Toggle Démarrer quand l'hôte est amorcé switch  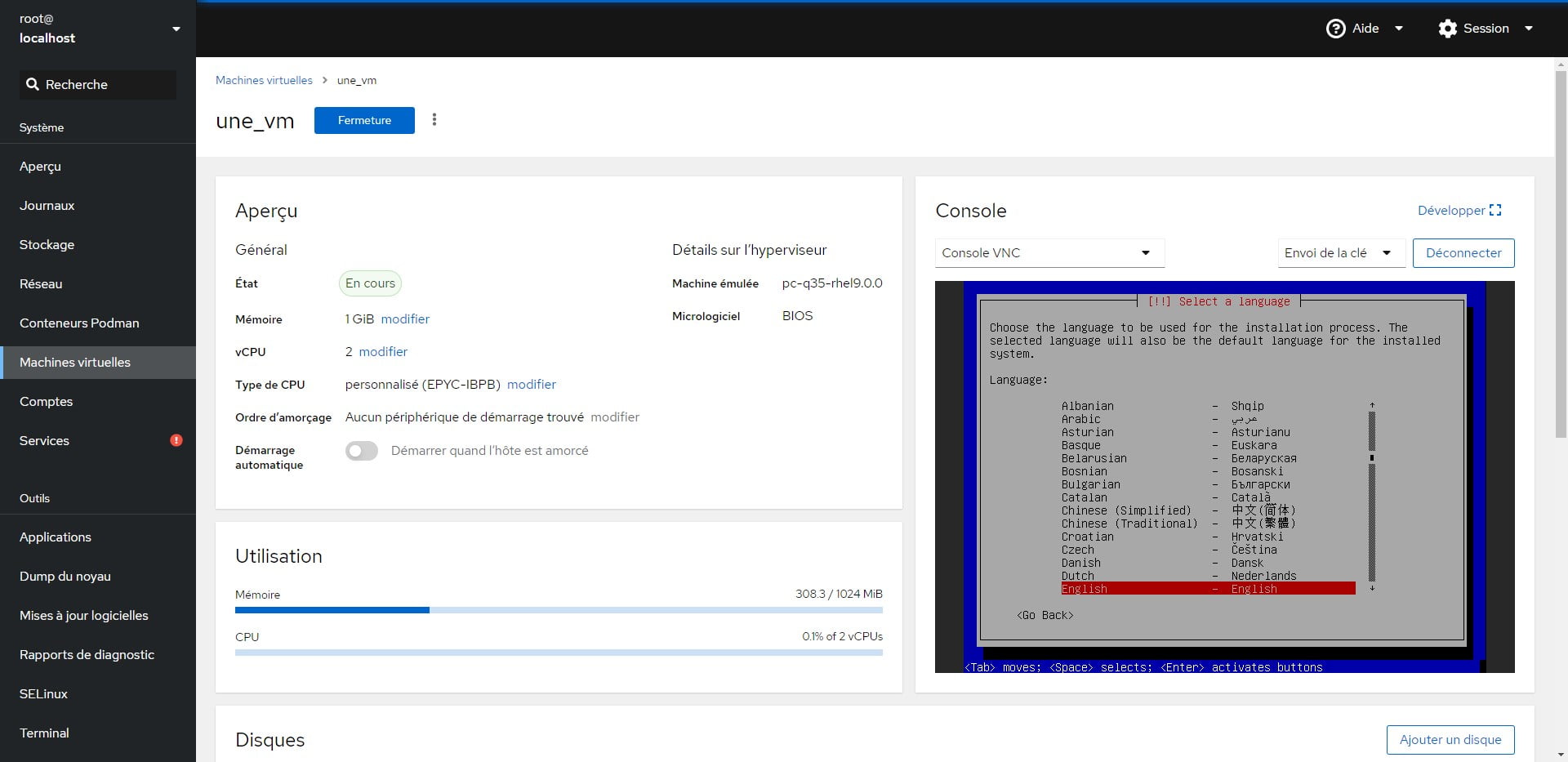coord(361,451)
